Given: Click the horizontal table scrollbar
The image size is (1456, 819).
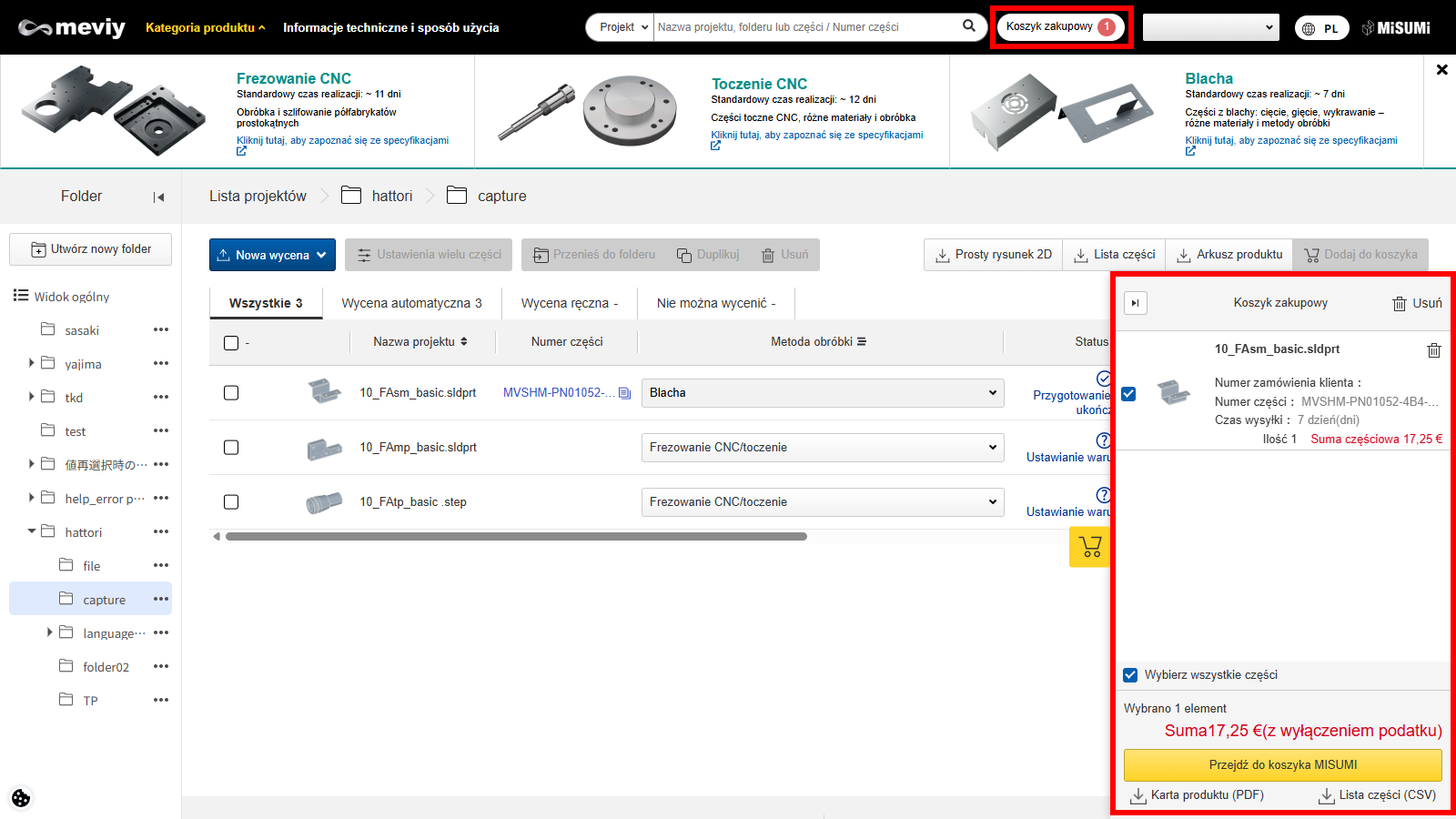Looking at the screenshot, I should coord(516,537).
